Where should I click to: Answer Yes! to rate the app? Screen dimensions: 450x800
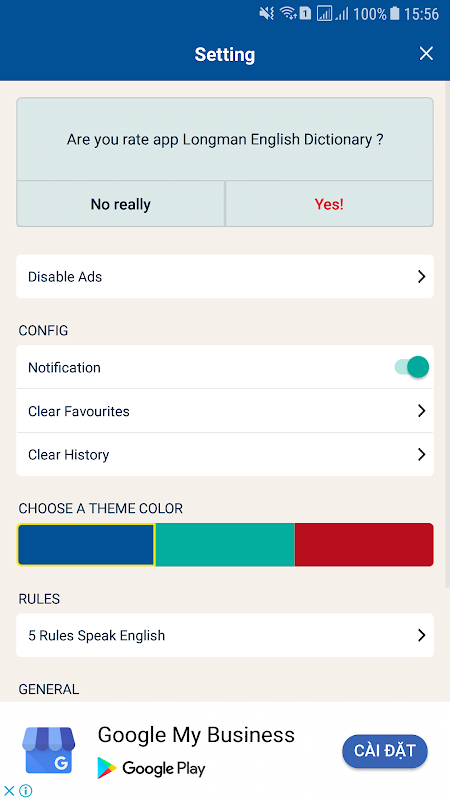click(329, 204)
